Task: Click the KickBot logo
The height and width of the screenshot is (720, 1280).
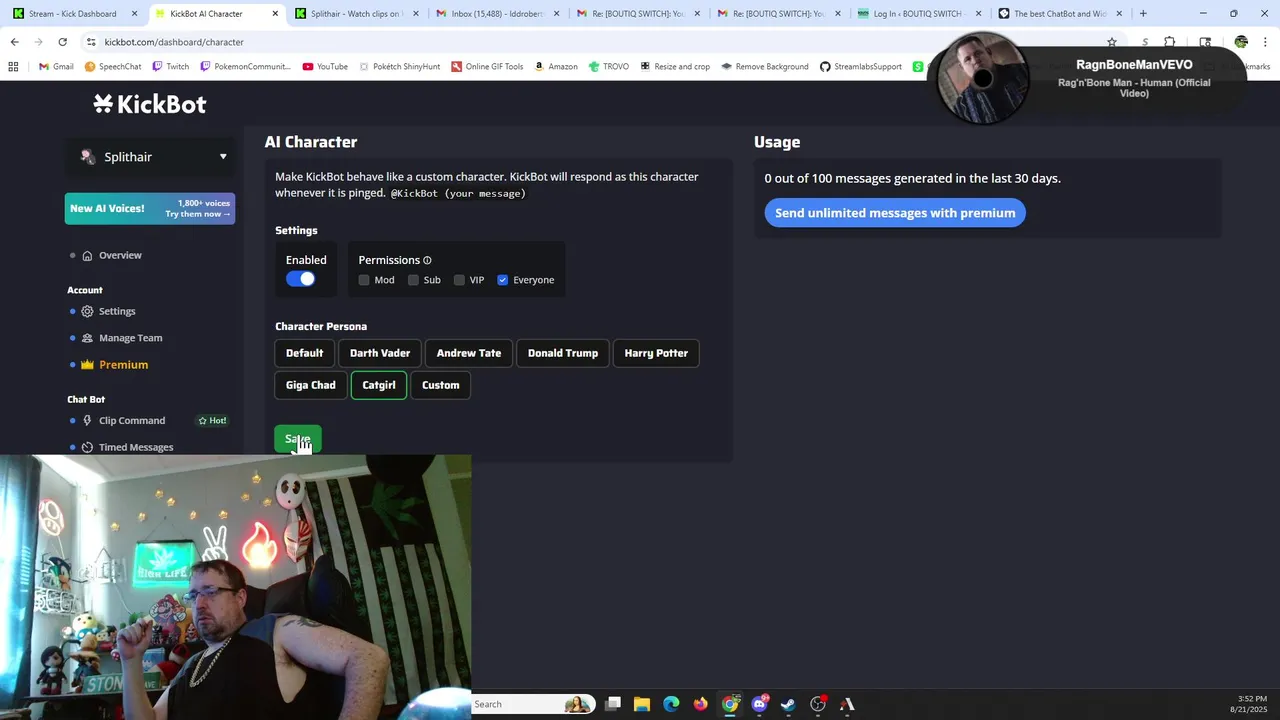Action: click(x=150, y=104)
